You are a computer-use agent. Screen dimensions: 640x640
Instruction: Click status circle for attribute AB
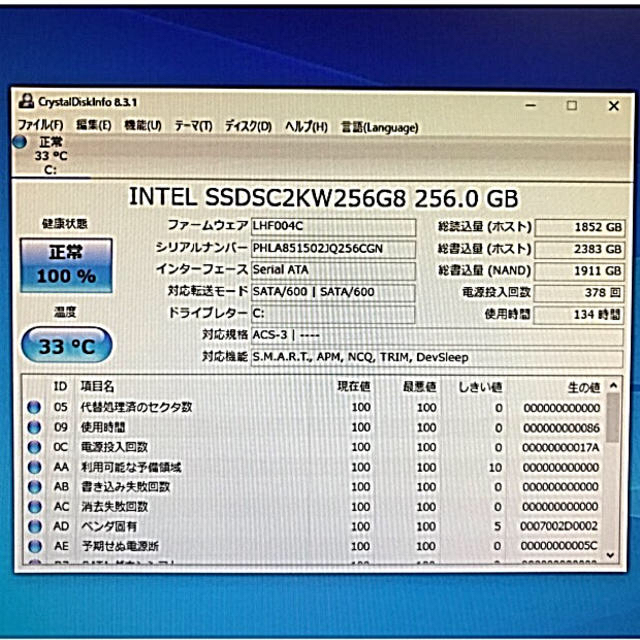[x=34, y=487]
